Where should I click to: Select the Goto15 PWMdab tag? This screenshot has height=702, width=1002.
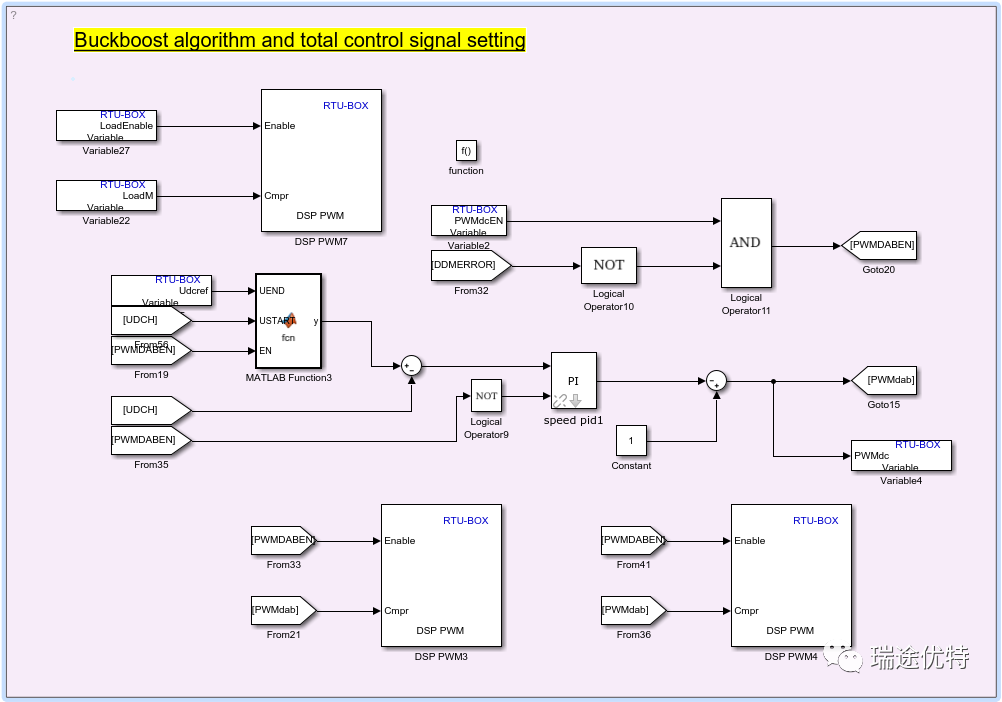point(883,380)
